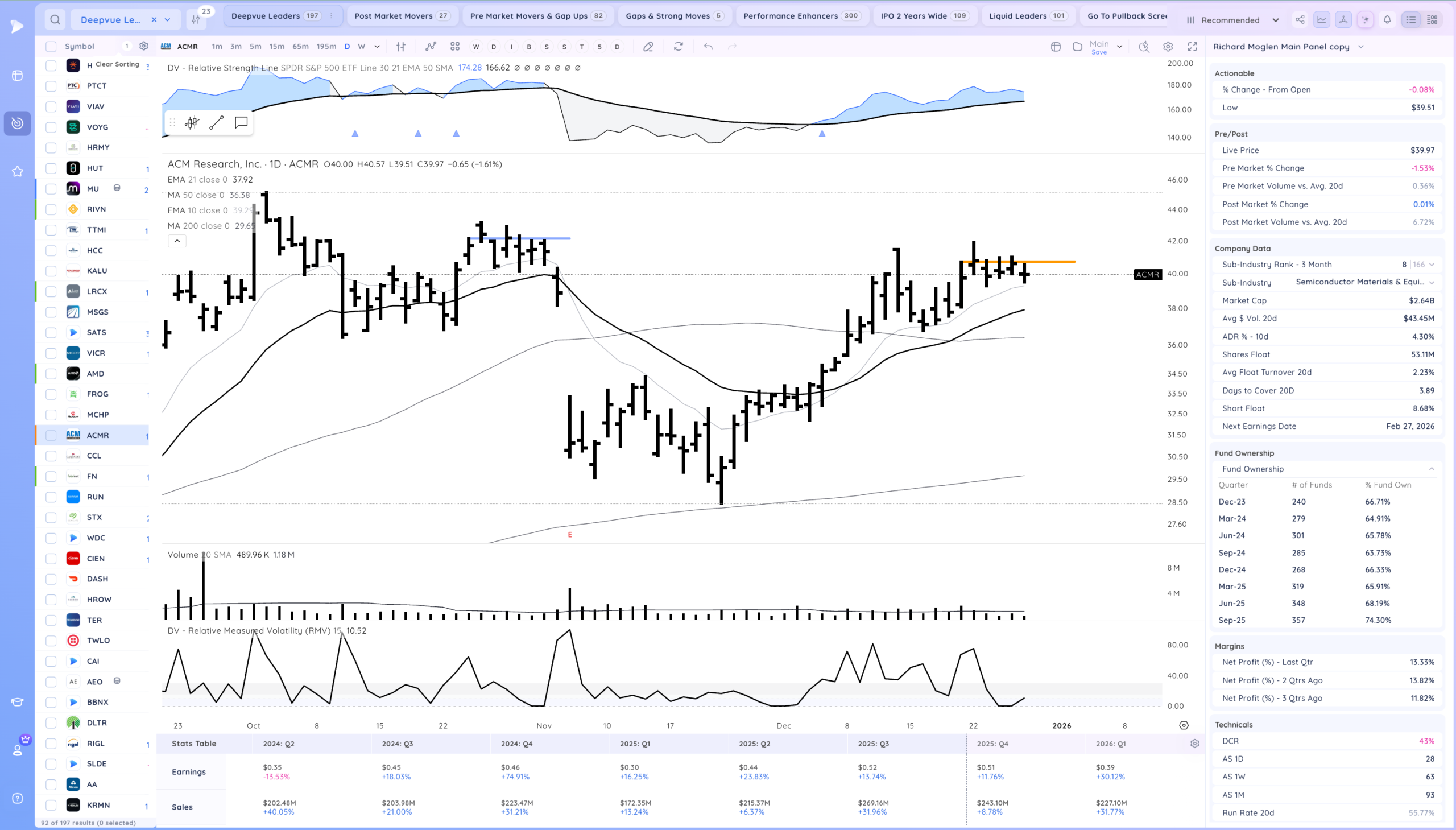The image size is (1456, 830).
Task: Open the indicators icon in chart toolbar
Action: [x=431, y=47]
